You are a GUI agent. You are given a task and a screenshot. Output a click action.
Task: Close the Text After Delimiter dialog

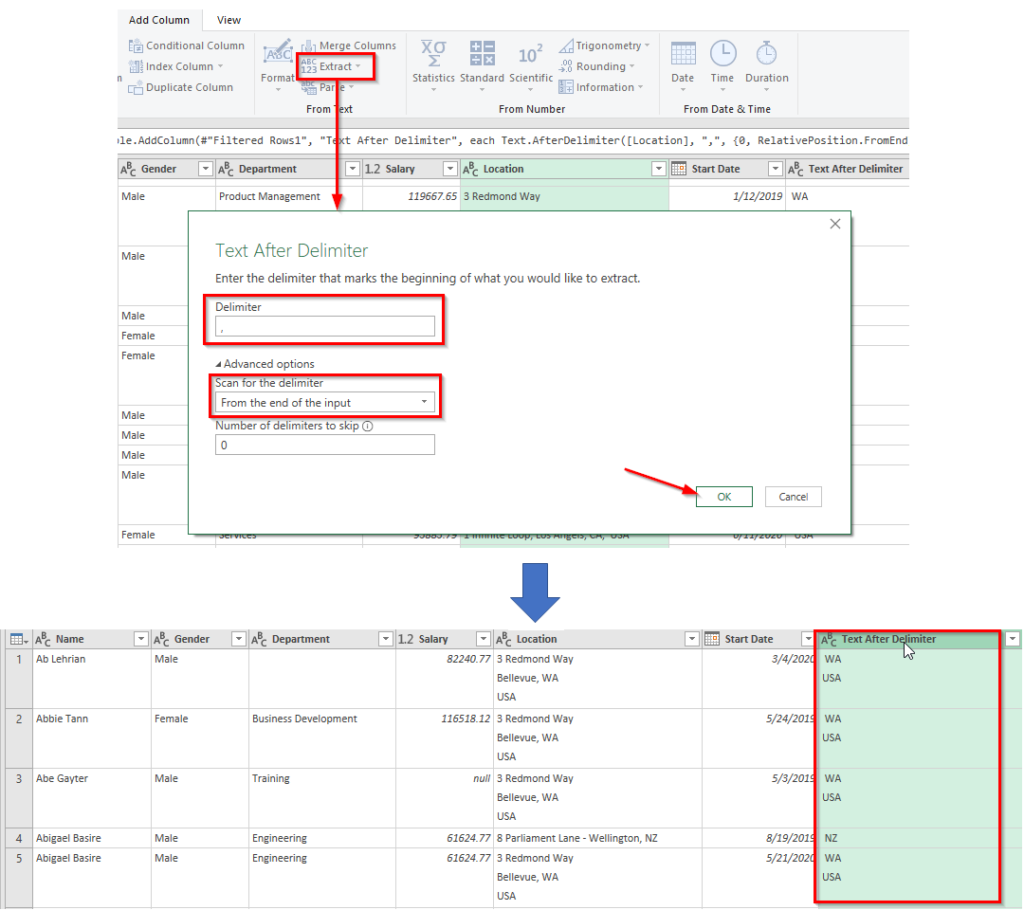pos(835,225)
